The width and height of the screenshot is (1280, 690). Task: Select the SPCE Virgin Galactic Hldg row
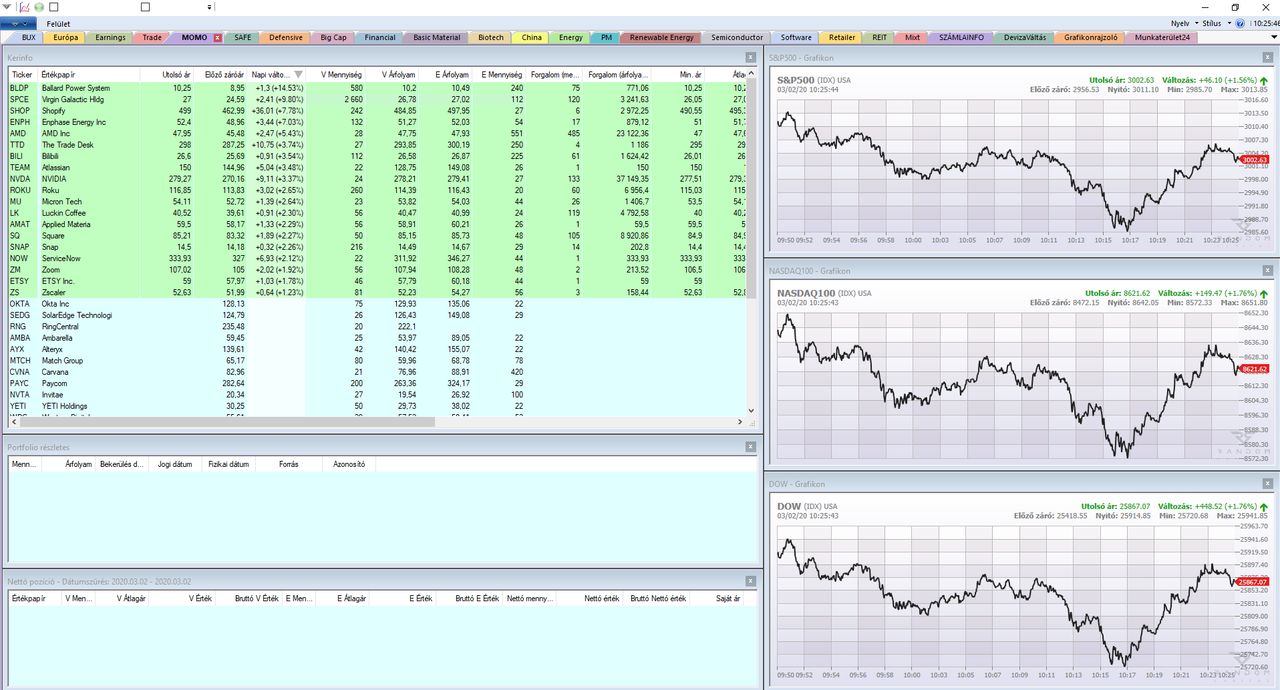(x=378, y=100)
